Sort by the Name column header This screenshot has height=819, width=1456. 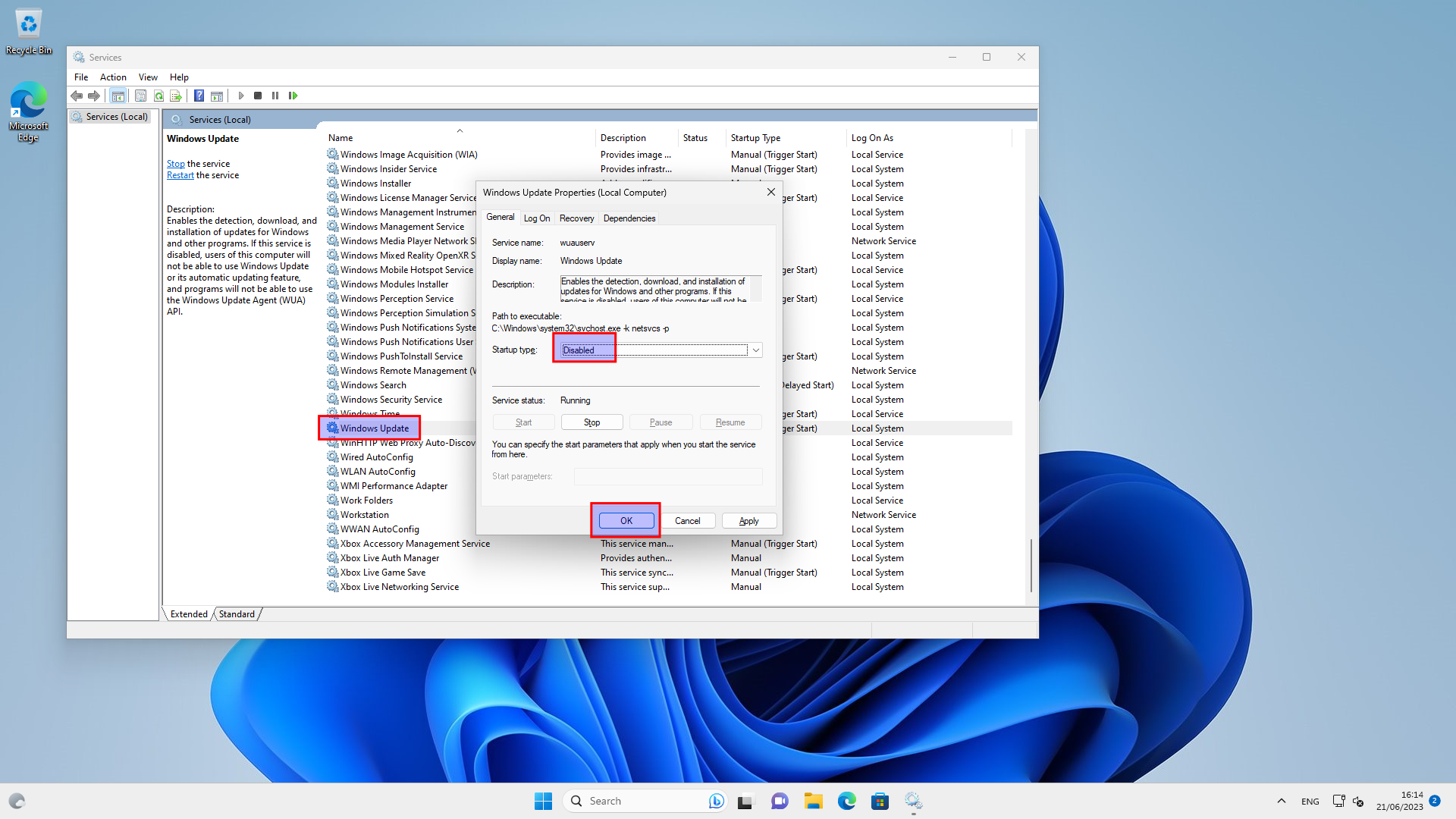[460, 138]
